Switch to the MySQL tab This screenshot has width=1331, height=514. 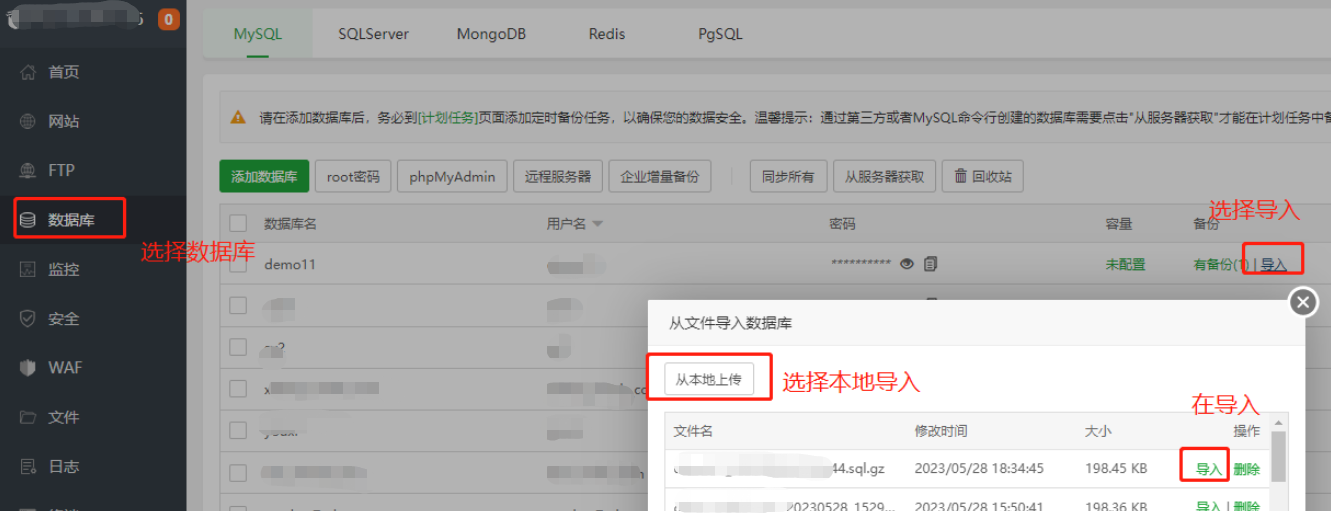pyautogui.click(x=258, y=33)
